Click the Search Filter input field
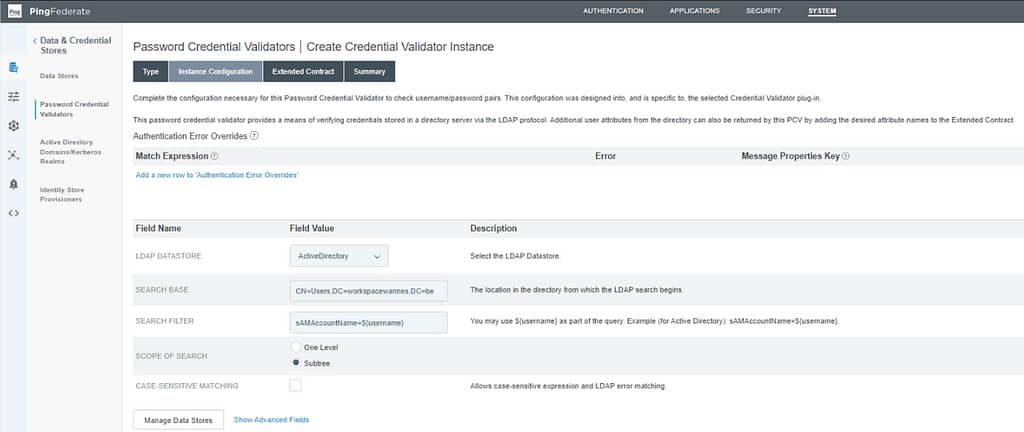Screen dimensions: 1024x432 pyautogui.click(x=368, y=322)
